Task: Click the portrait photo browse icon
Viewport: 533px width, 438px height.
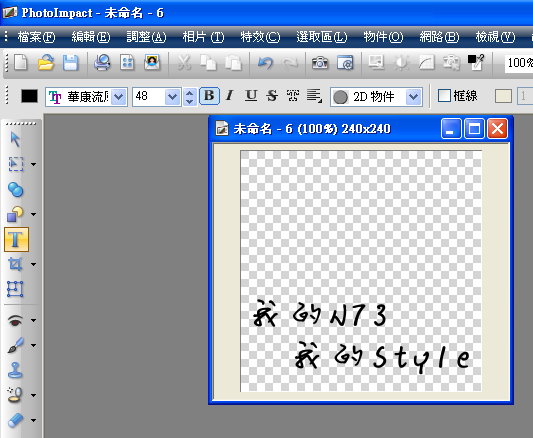Action: [152, 63]
